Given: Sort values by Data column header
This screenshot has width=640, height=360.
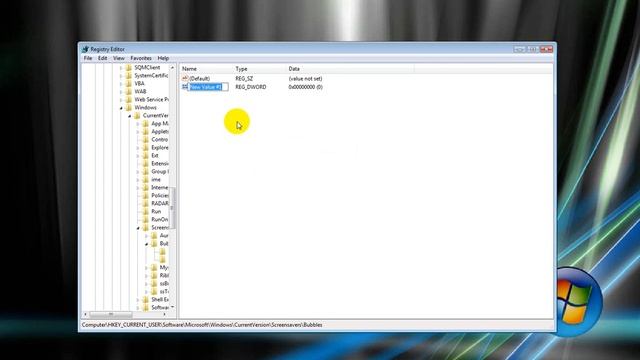Looking at the screenshot, I should tap(350, 69).
